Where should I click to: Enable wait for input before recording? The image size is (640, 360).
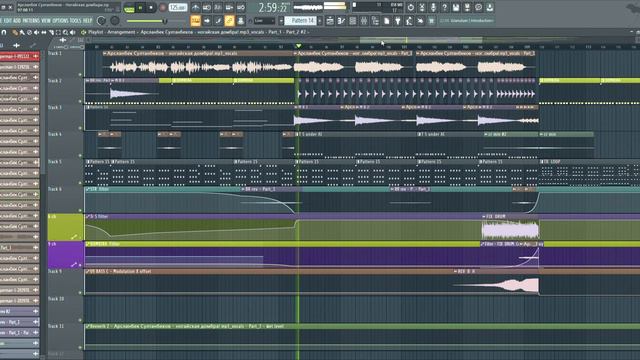pyautogui.click(x=207, y=7)
